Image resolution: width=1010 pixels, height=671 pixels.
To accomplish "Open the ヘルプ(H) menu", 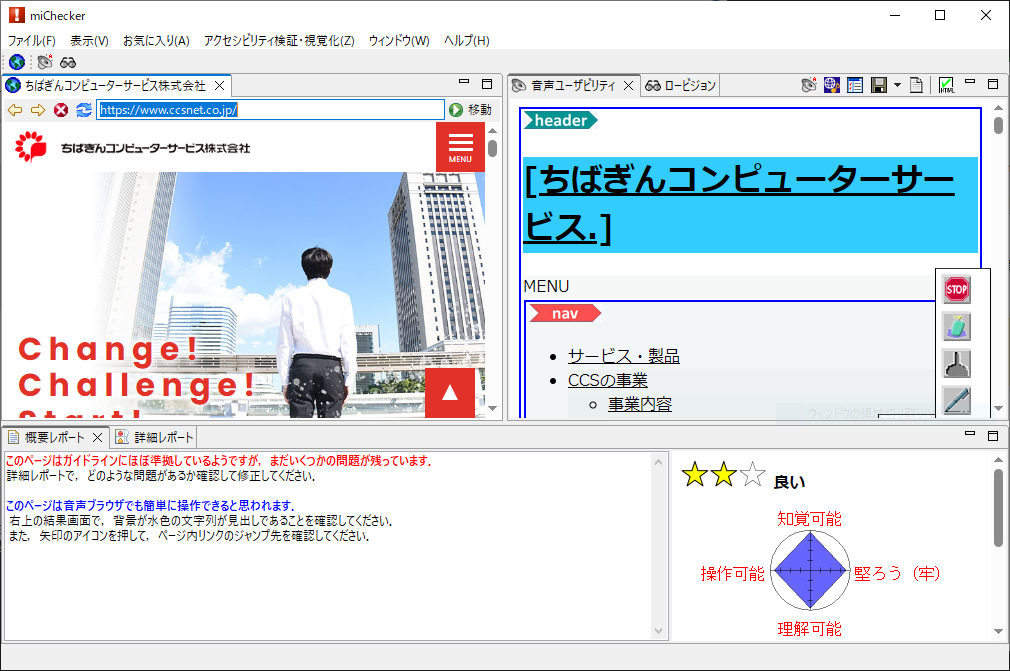I will click(x=466, y=41).
